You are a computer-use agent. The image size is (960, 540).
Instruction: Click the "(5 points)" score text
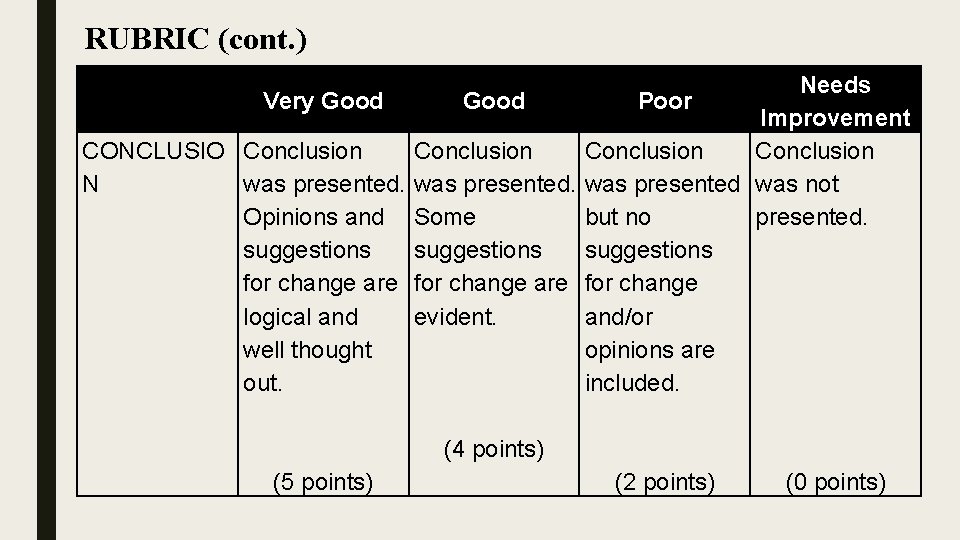(323, 482)
